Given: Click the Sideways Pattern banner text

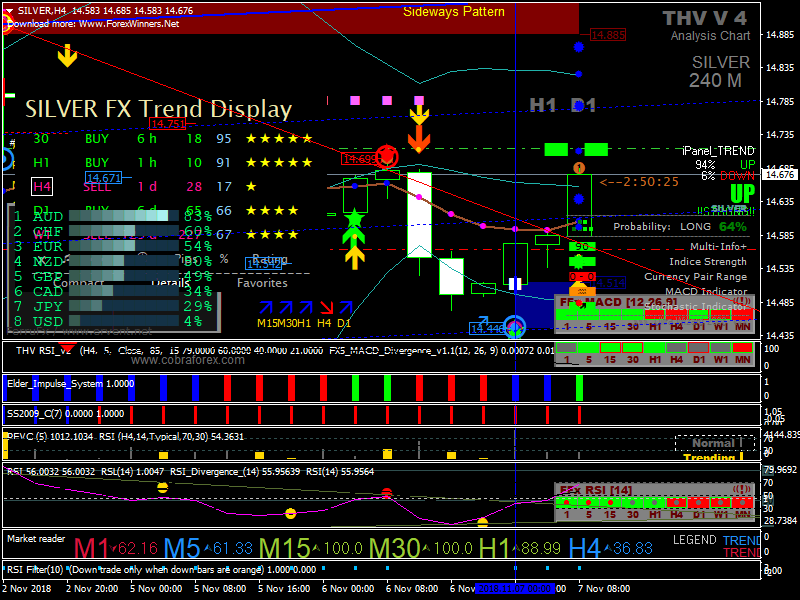Looking at the screenshot, I should tap(454, 12).
